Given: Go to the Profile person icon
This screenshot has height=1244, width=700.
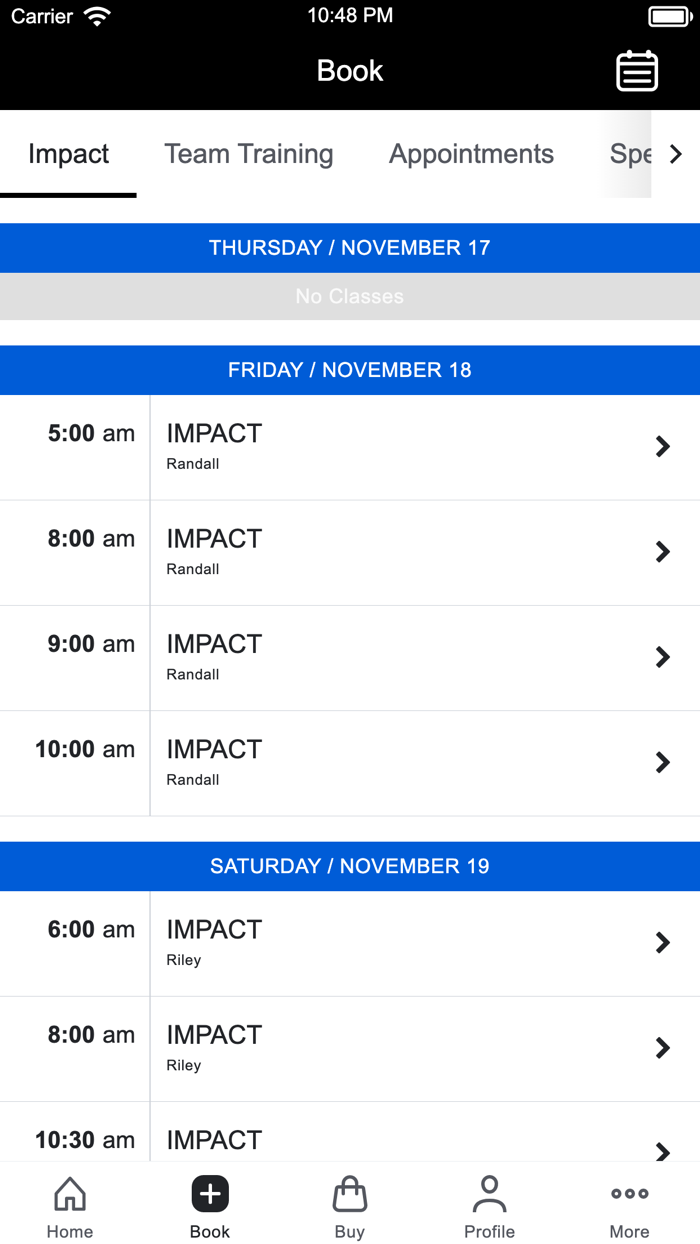Looking at the screenshot, I should pyautogui.click(x=490, y=1194).
